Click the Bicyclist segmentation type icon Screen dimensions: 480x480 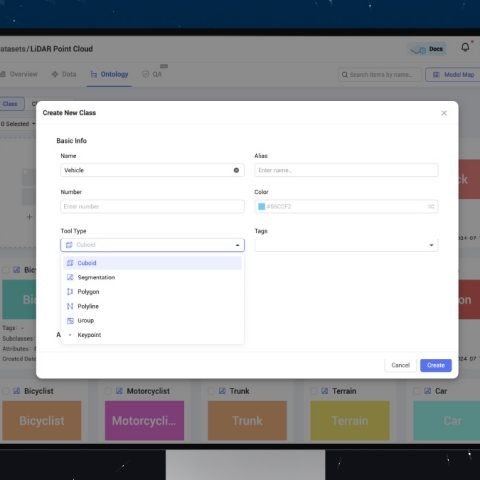pos(16,391)
